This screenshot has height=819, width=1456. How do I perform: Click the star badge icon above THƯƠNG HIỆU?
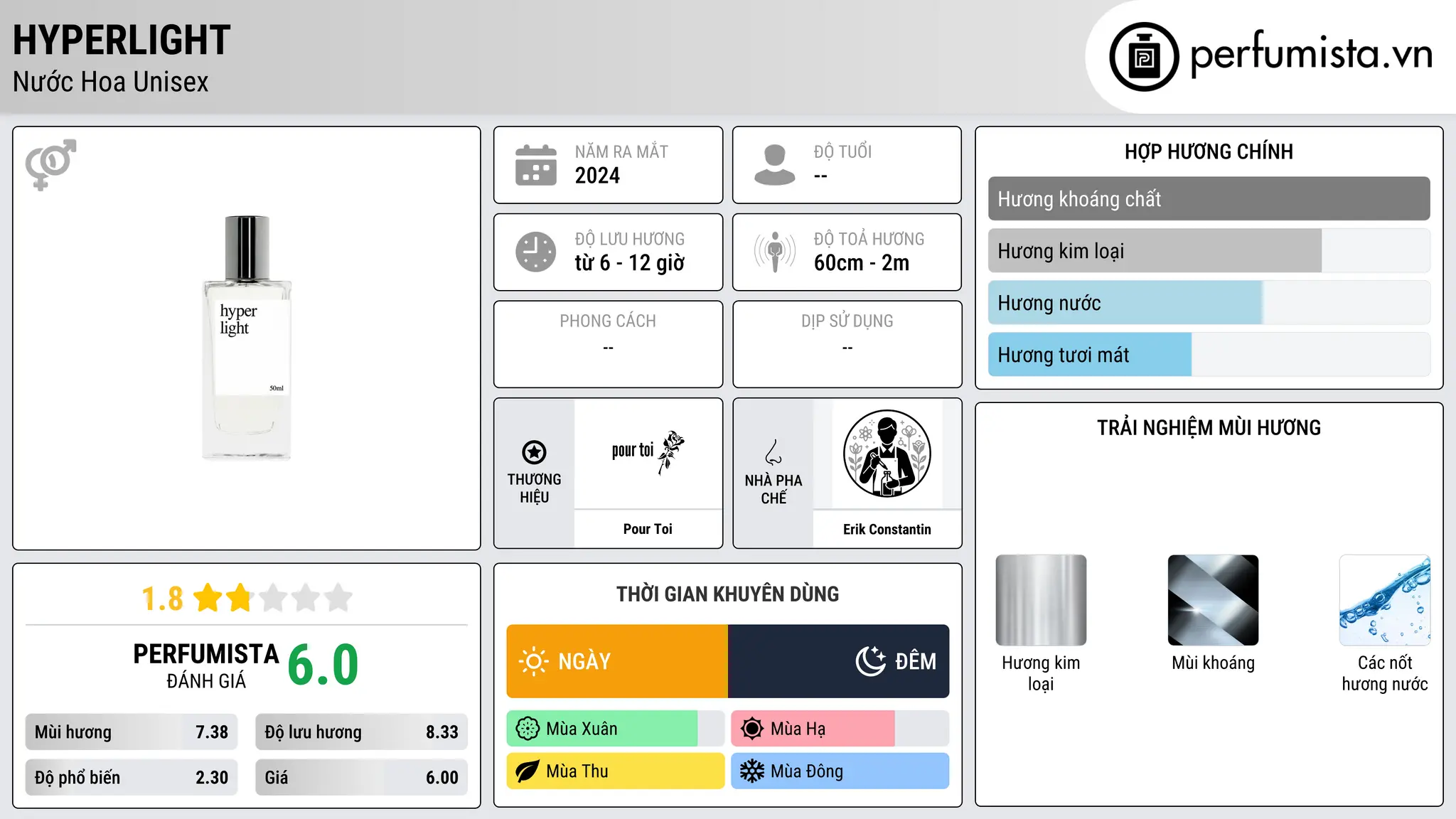tap(534, 452)
